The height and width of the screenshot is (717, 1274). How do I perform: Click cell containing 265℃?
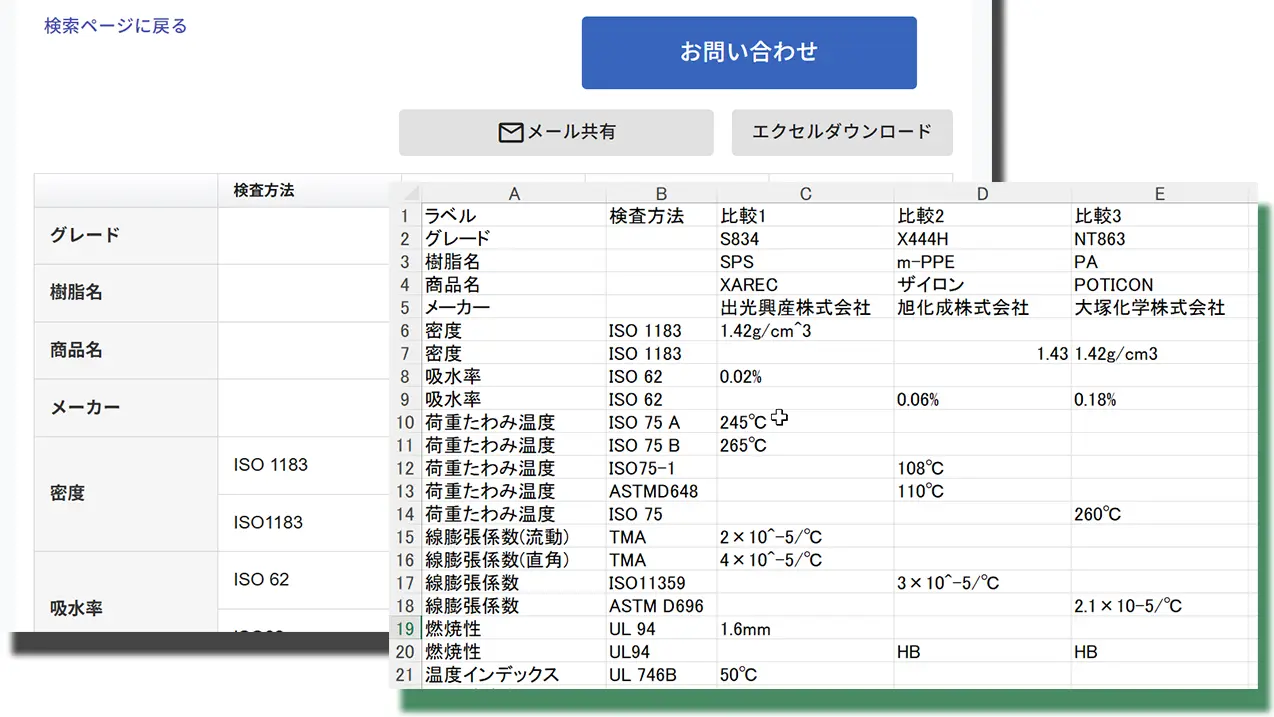(x=805, y=445)
